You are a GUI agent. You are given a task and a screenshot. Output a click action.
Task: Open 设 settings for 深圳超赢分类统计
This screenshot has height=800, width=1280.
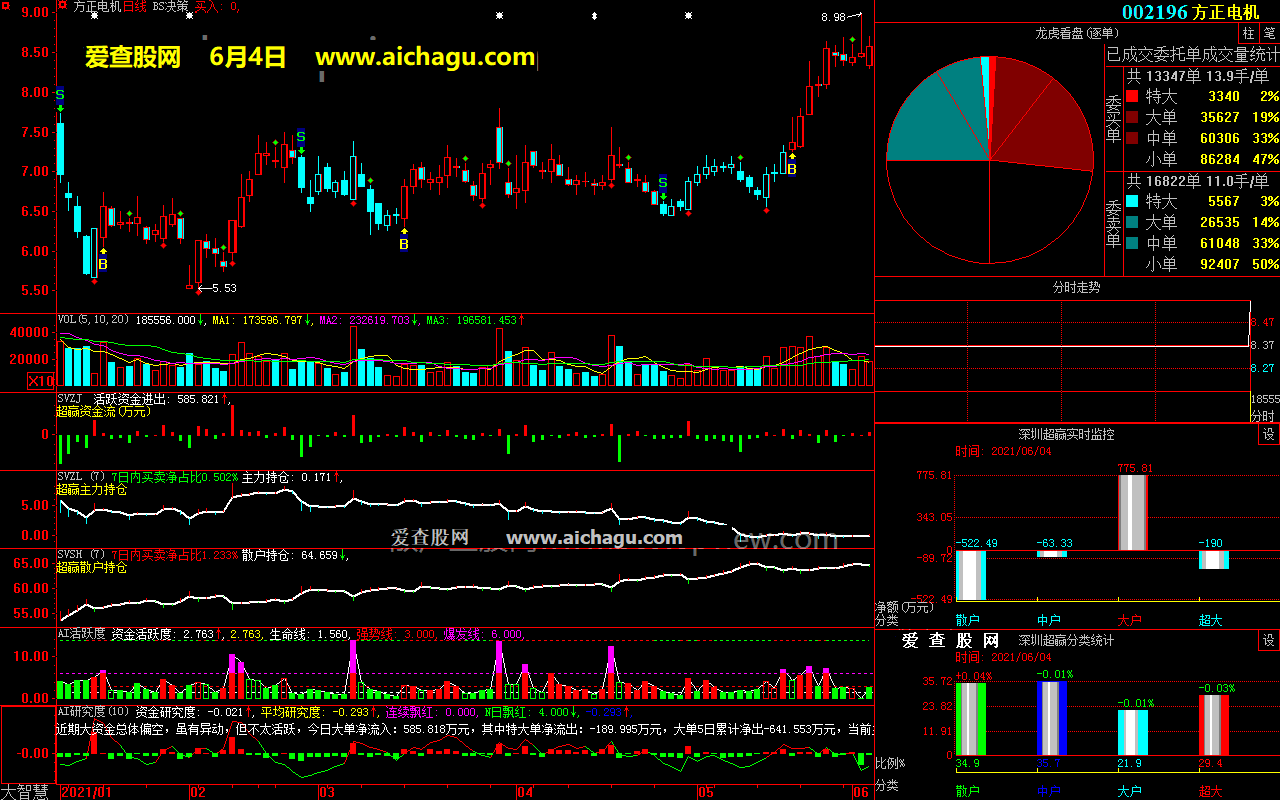coord(1268,640)
